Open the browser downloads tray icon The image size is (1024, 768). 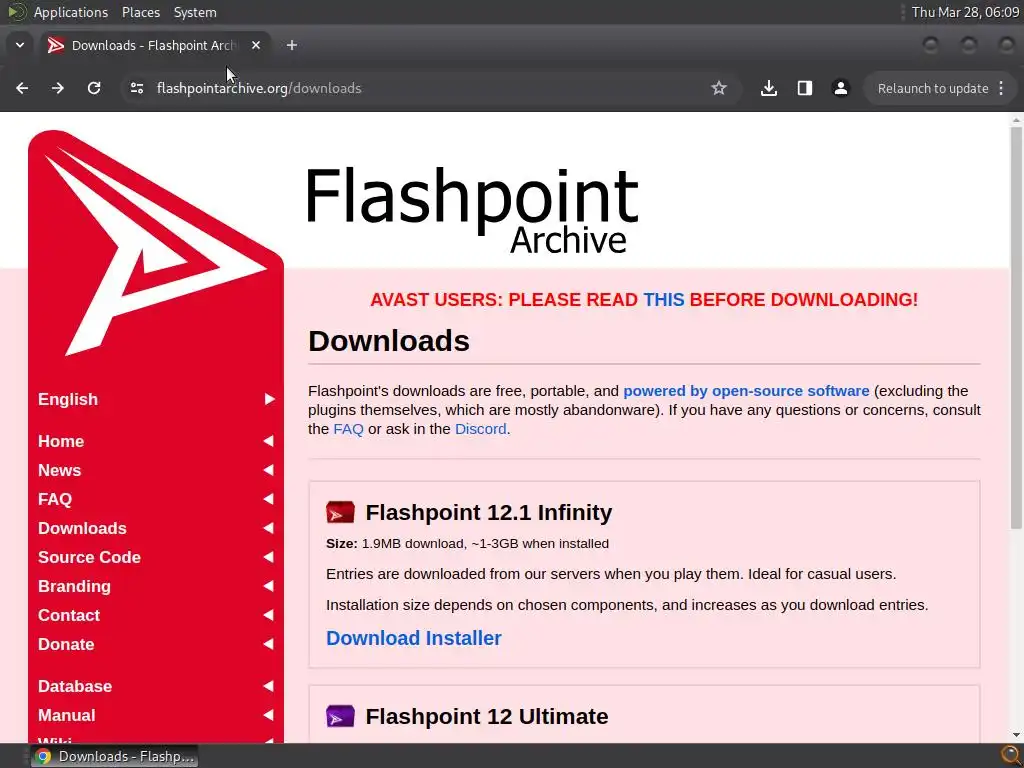click(769, 88)
